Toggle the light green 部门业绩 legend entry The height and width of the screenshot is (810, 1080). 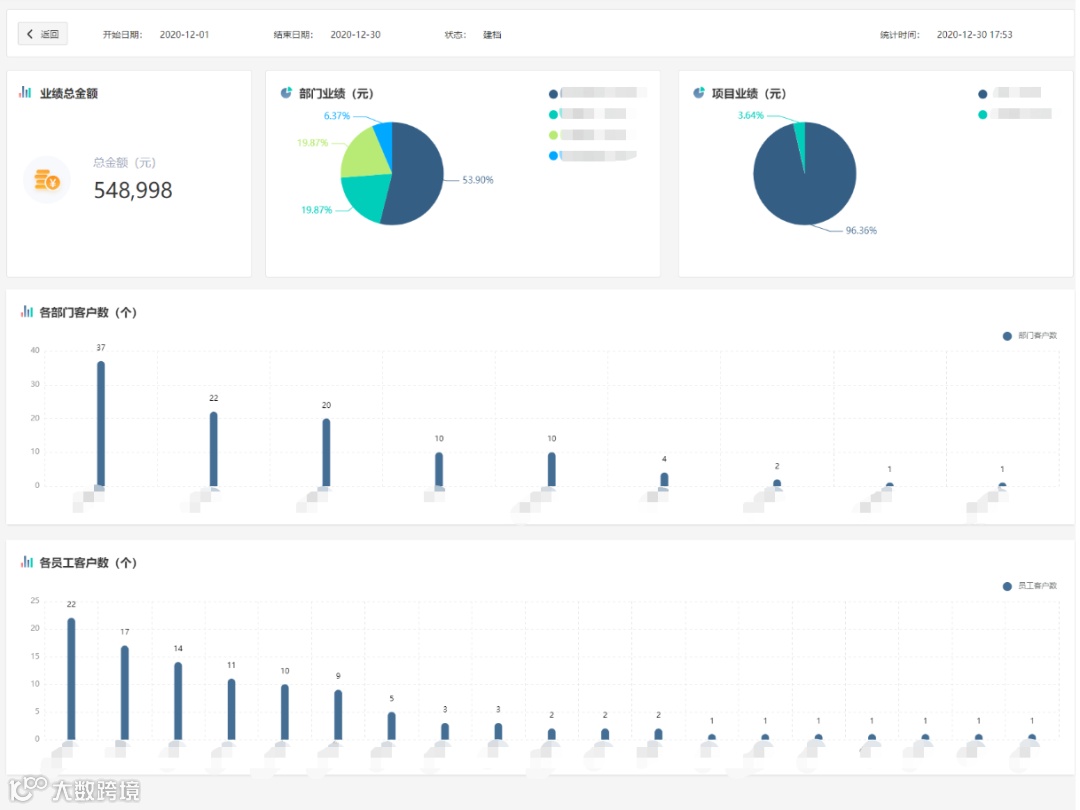pyautogui.click(x=588, y=135)
